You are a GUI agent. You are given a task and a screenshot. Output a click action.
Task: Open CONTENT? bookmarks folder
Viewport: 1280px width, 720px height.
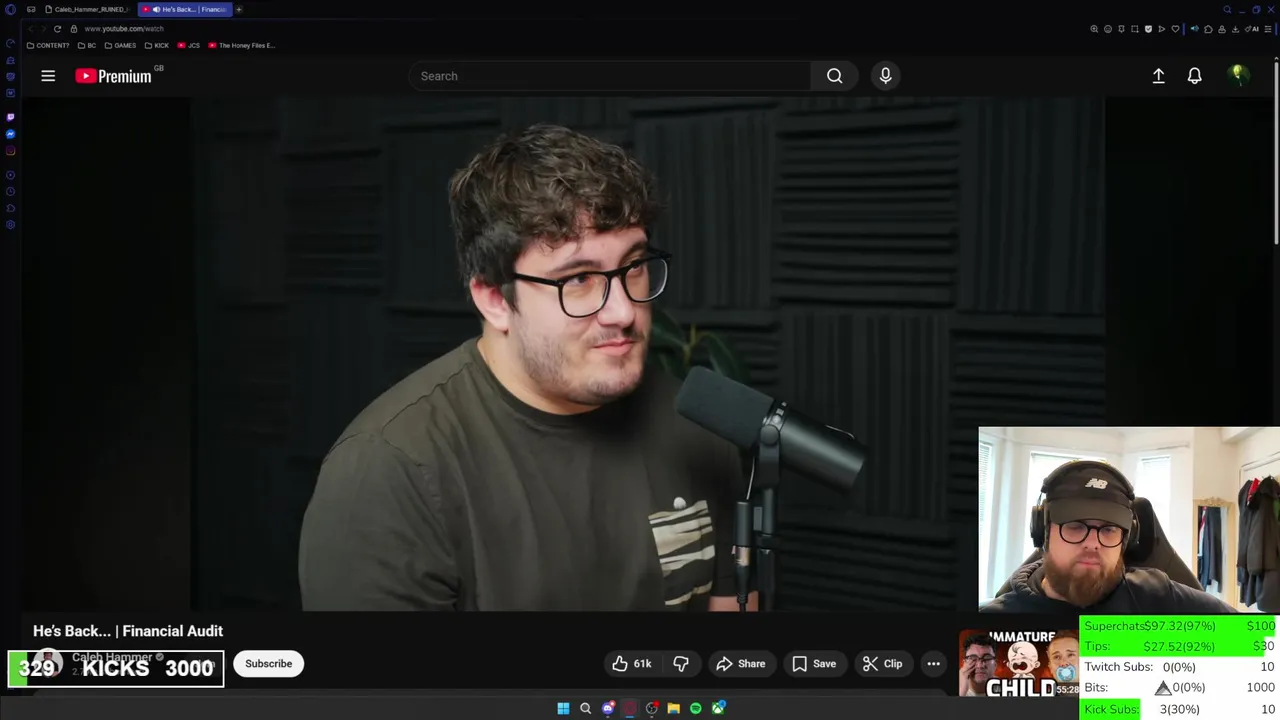48,46
